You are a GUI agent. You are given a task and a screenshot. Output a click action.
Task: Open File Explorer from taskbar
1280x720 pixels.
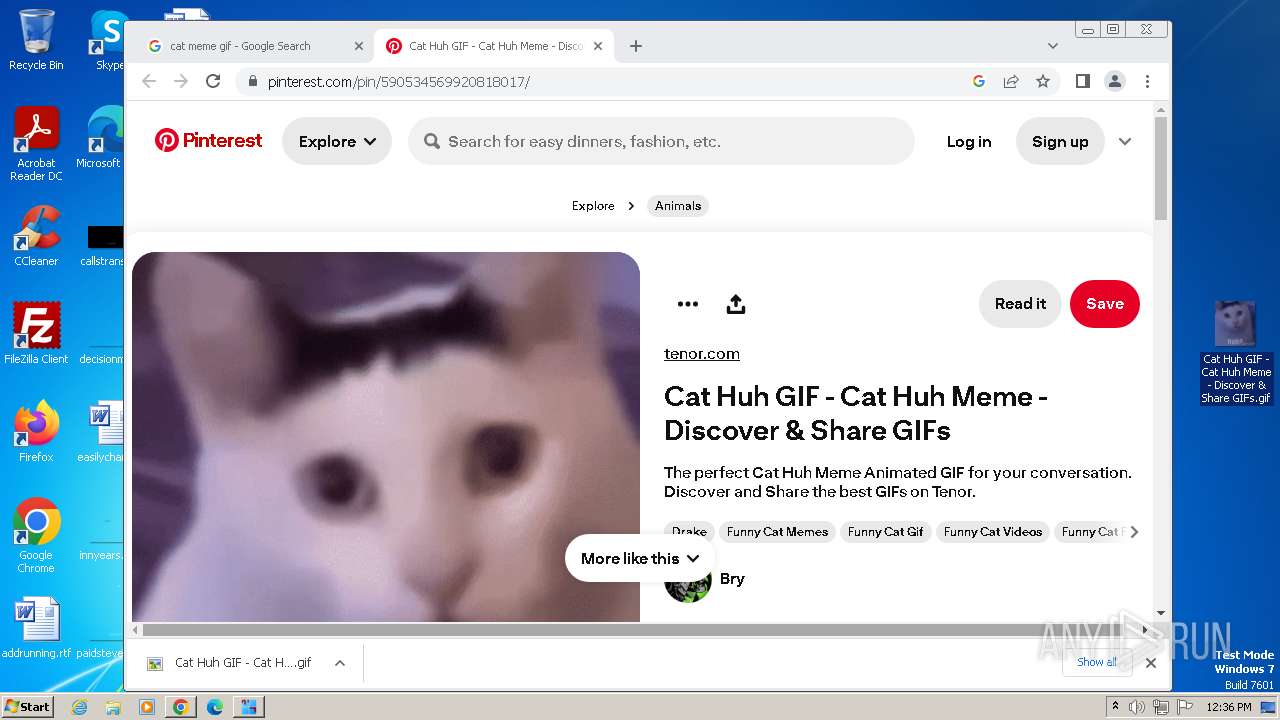point(113,707)
